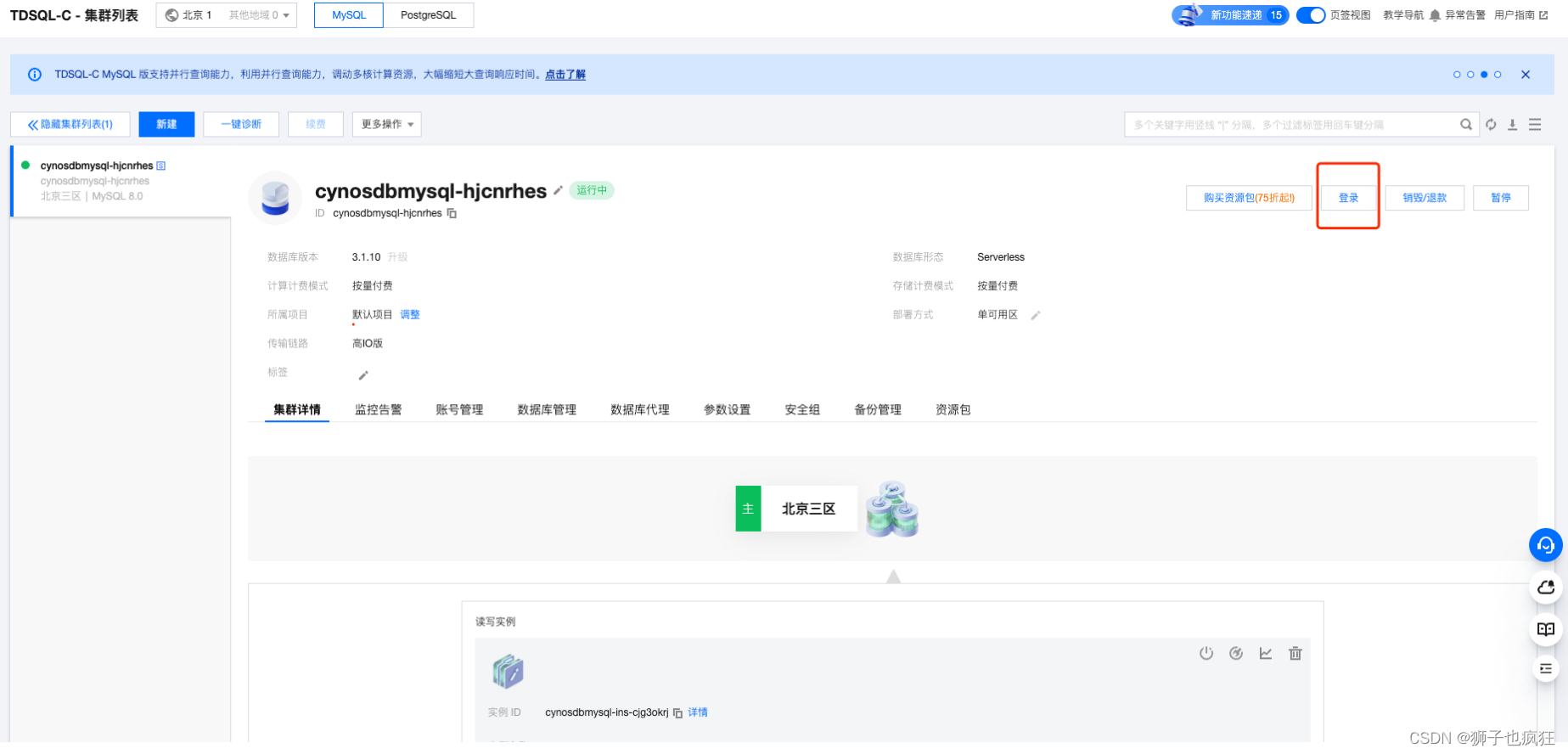This screenshot has height=754, width=1568.
Task: Open the 资源包 tab
Action: pos(953,409)
